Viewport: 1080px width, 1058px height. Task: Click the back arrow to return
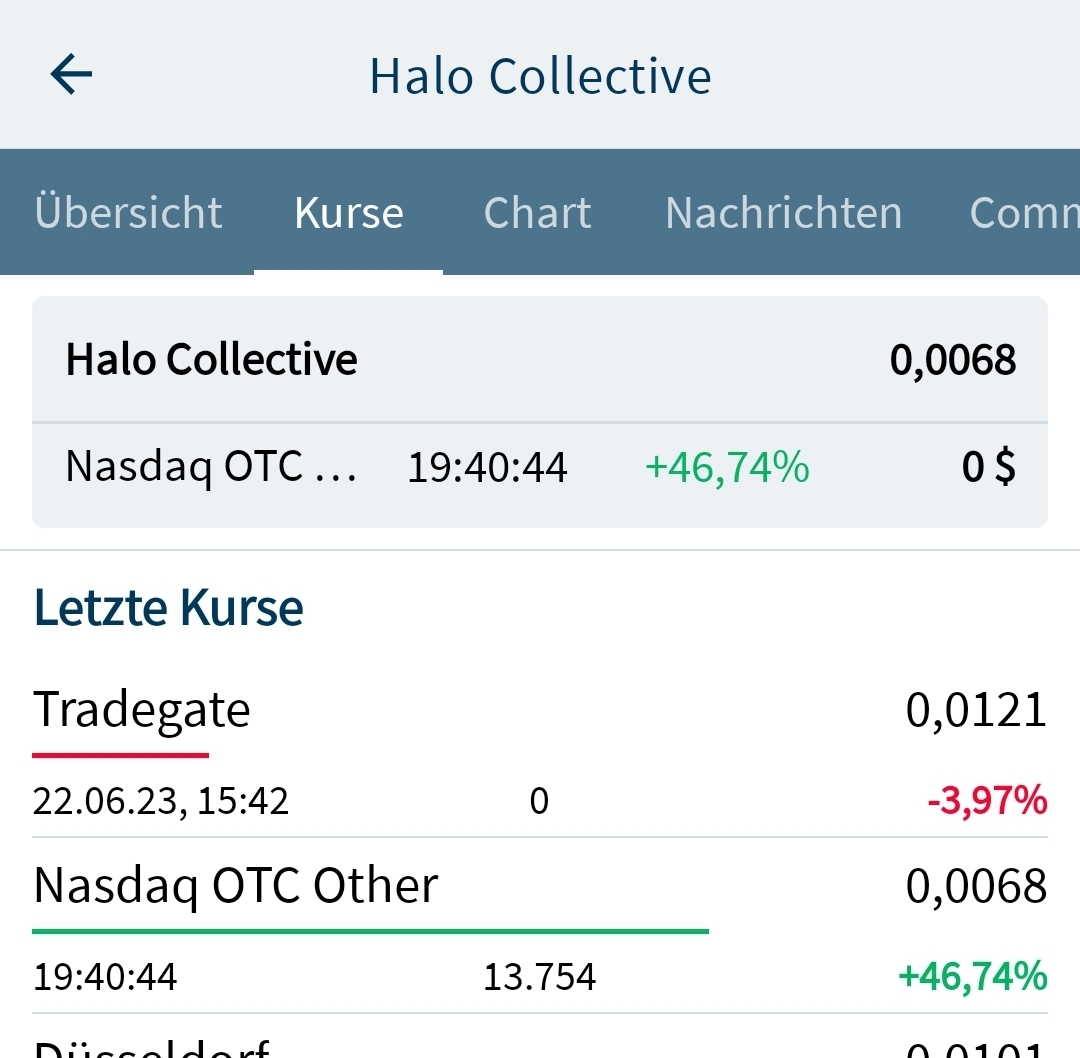70,74
